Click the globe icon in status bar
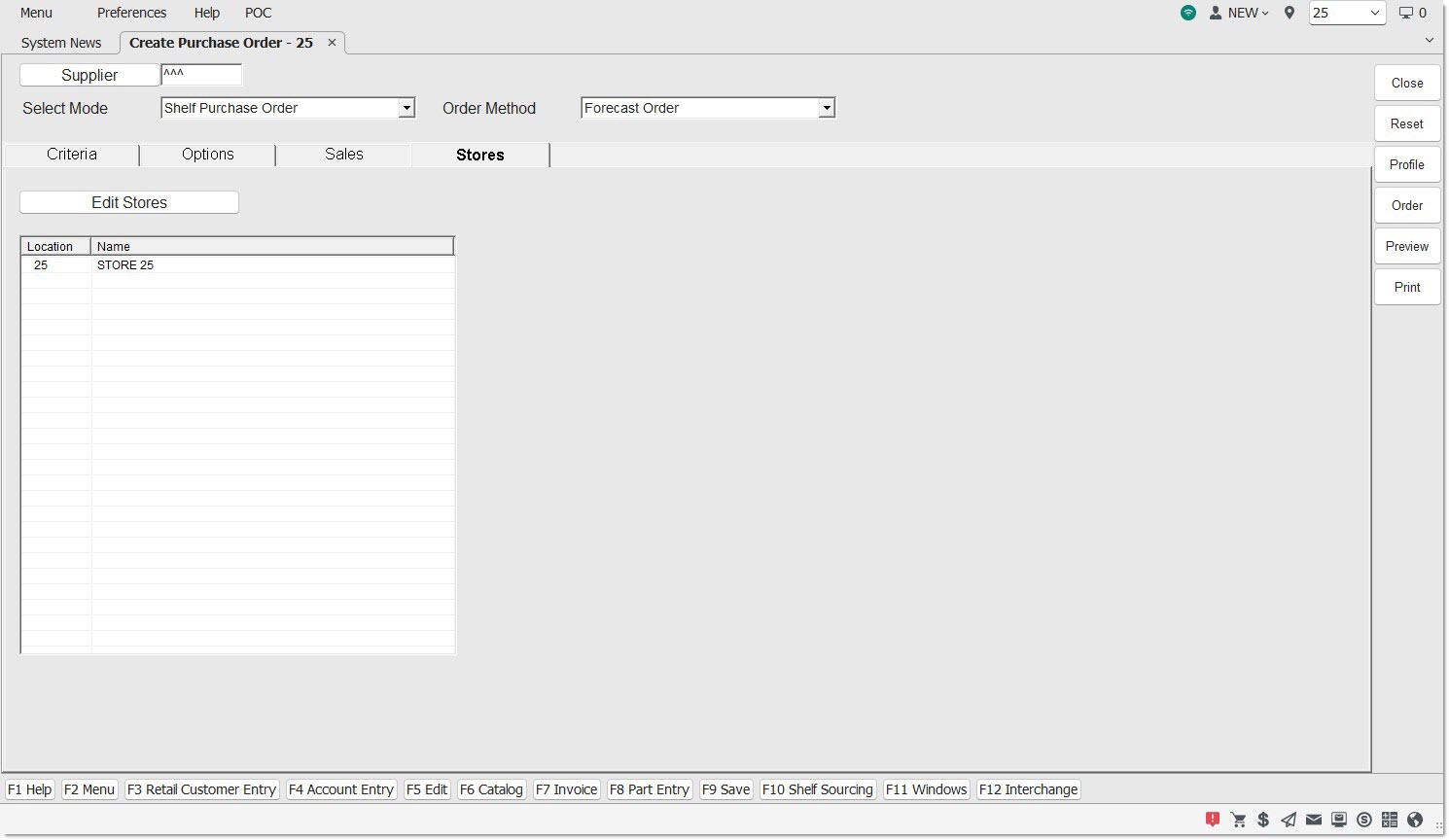 1415,820
